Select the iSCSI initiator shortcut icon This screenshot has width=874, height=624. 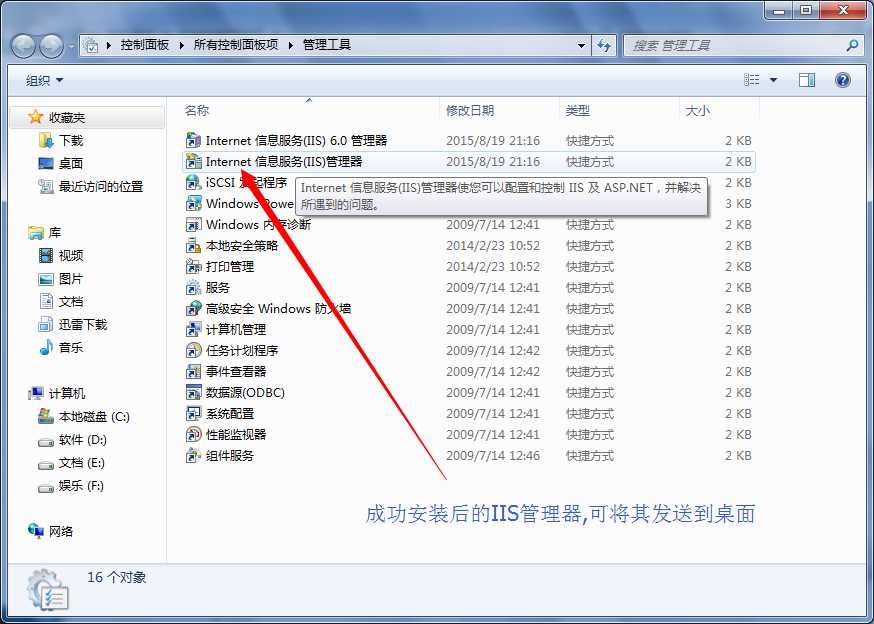(x=193, y=182)
